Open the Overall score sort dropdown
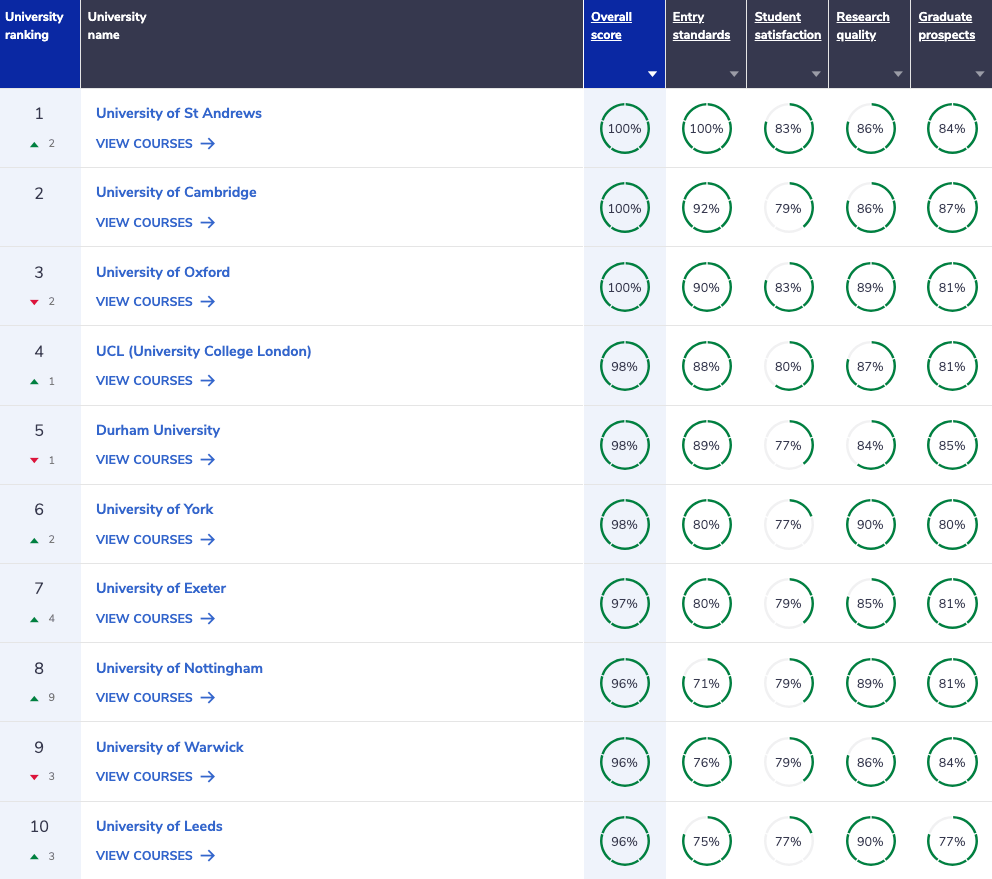This screenshot has height=879, width=992. pyautogui.click(x=651, y=73)
